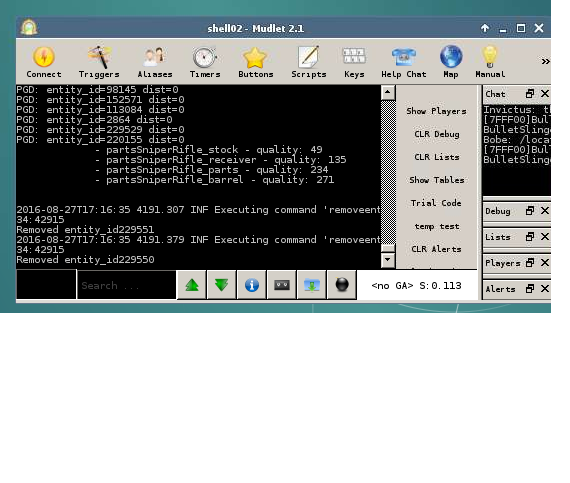Float the Players dock panel
Image resolution: width=570 pixels, height=483 pixels.
pos(530,263)
